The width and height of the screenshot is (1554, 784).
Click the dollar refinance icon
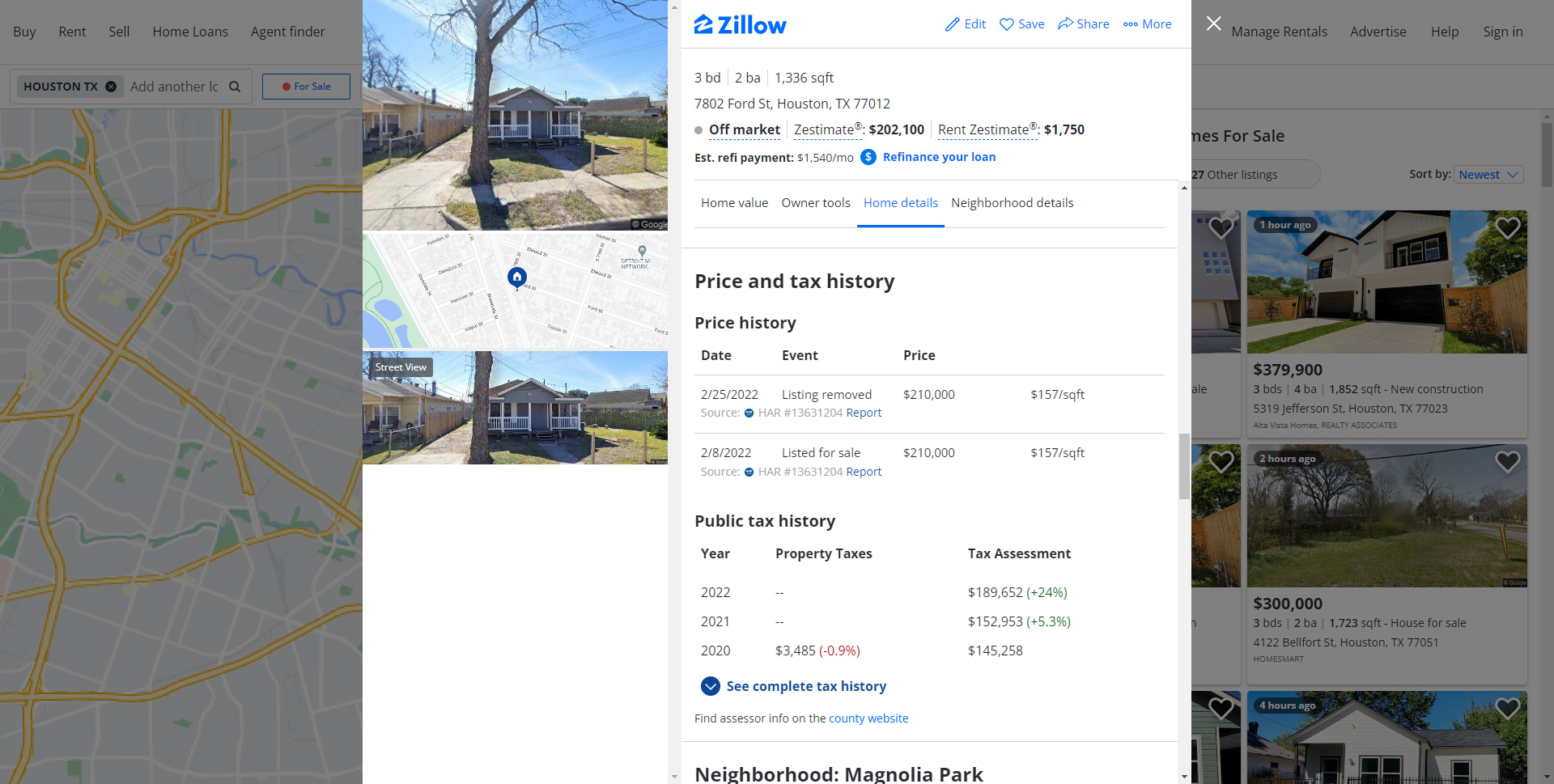pos(868,157)
